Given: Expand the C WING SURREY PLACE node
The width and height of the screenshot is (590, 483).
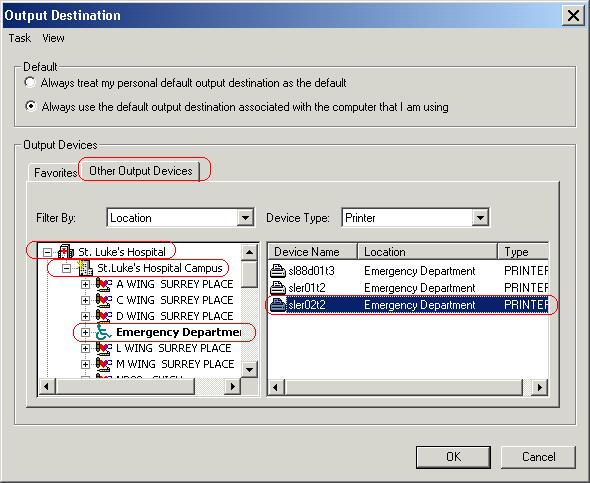Looking at the screenshot, I should pyautogui.click(x=85, y=301).
